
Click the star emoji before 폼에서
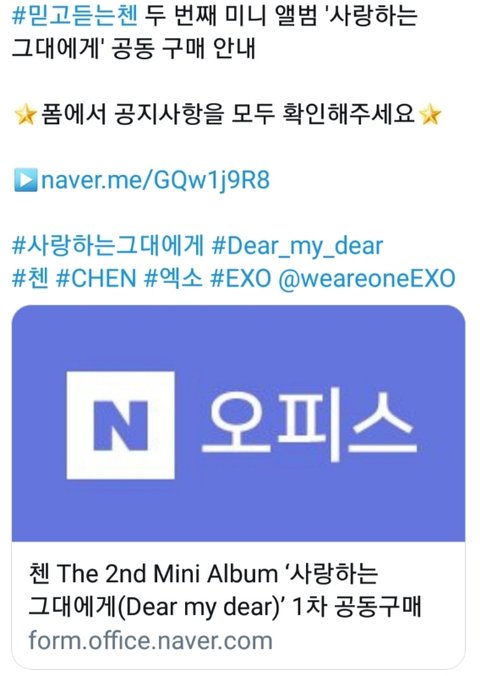pyautogui.click(x=25, y=115)
